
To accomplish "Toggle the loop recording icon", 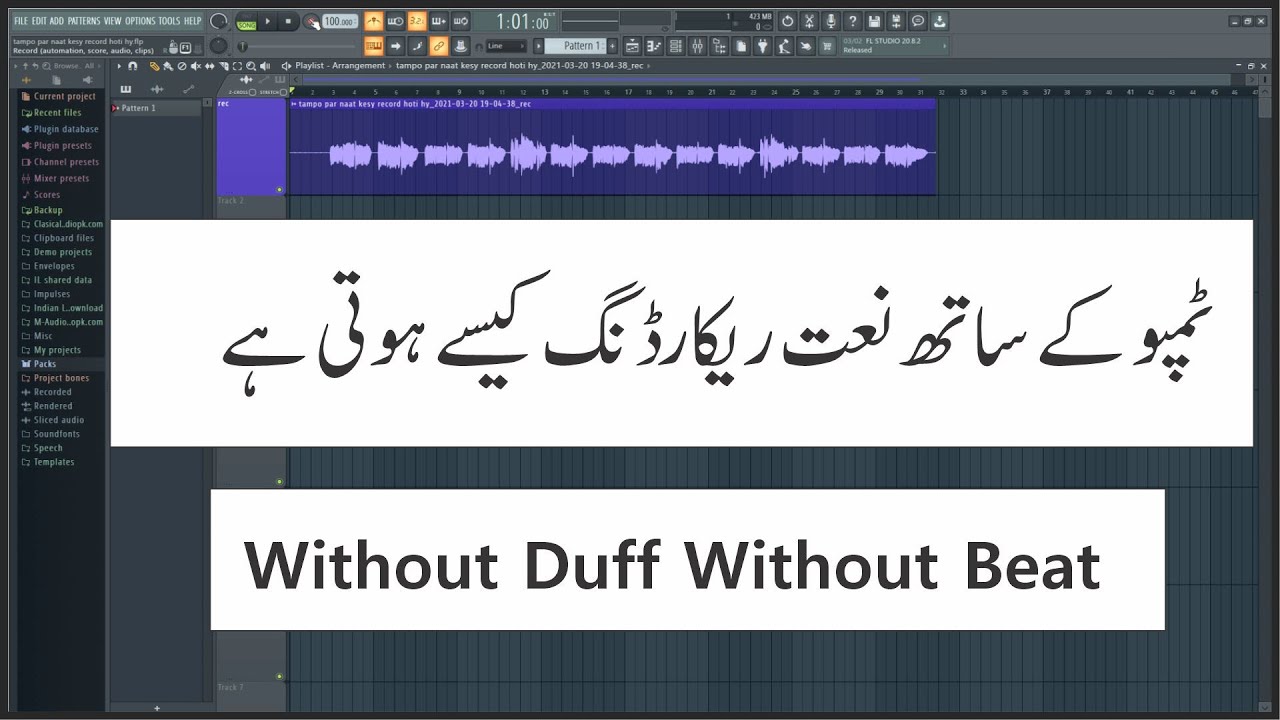I will (x=461, y=21).
